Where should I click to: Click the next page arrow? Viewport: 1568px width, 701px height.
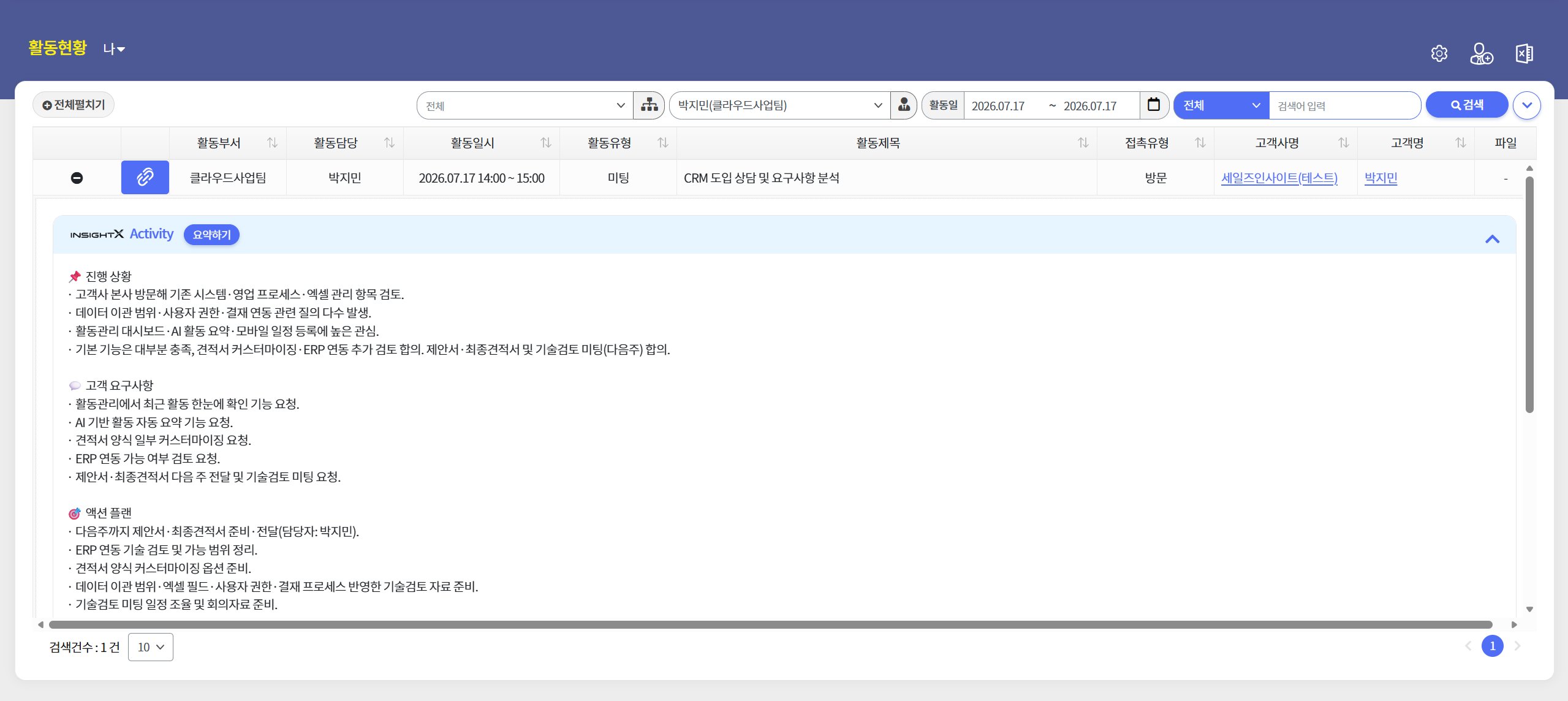1517,646
